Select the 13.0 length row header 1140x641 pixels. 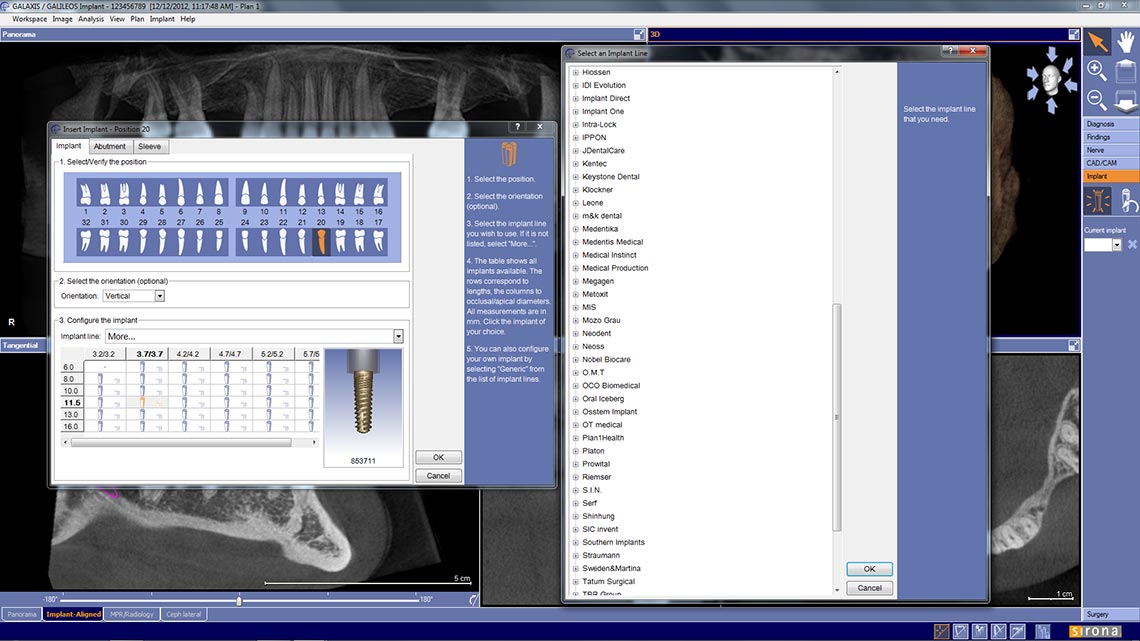point(72,414)
